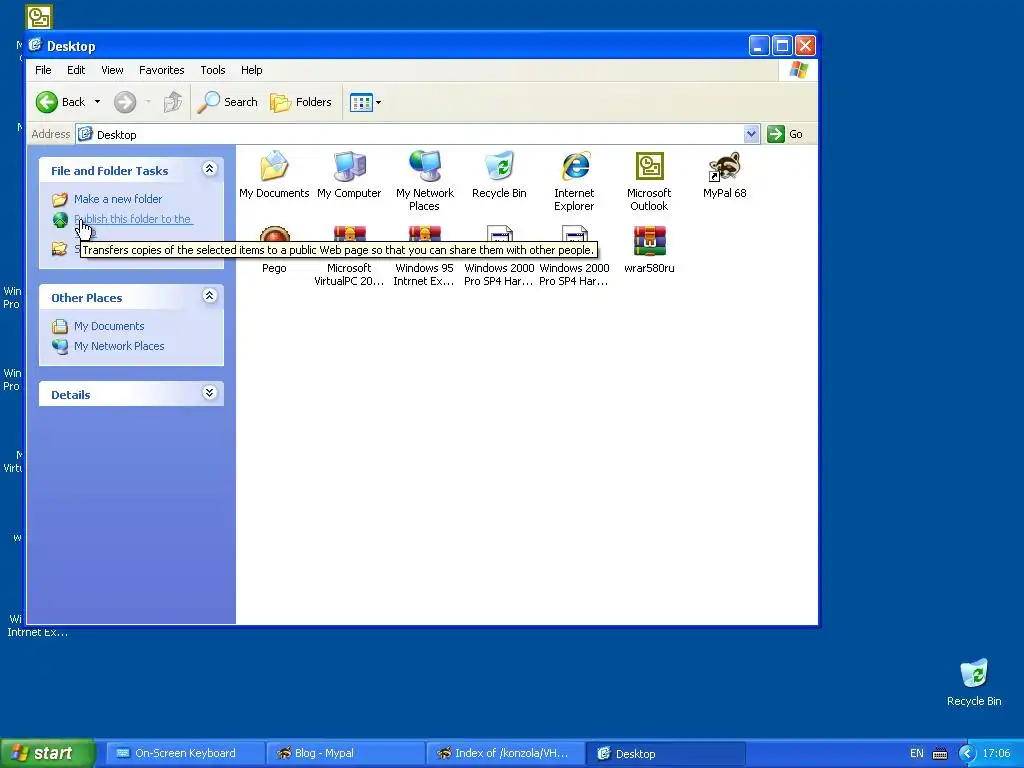Open the Search toolbar button
Screen dimensions: 1024x768
(227, 102)
